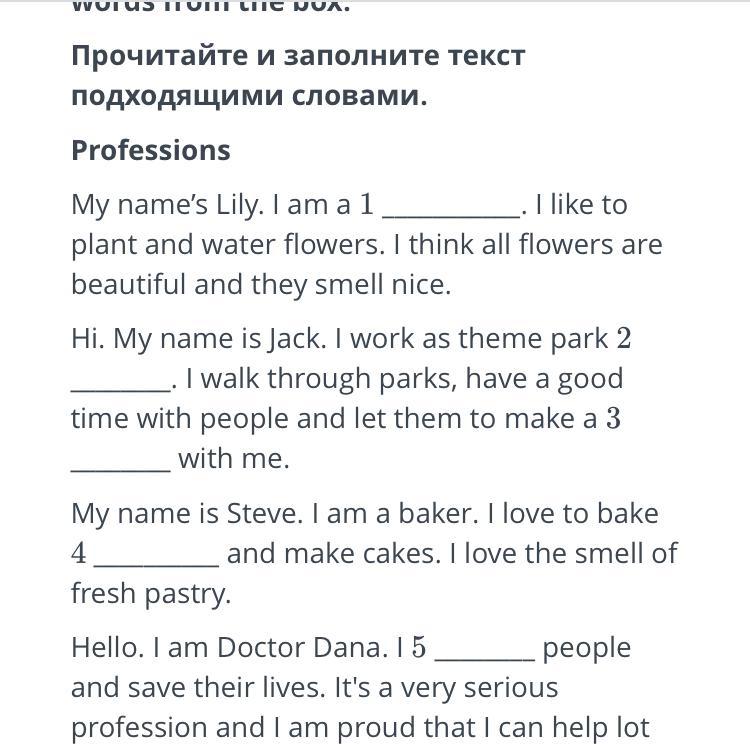This screenshot has width=750, height=750.
Task: Click the 'Professions' heading
Action: click(x=150, y=150)
